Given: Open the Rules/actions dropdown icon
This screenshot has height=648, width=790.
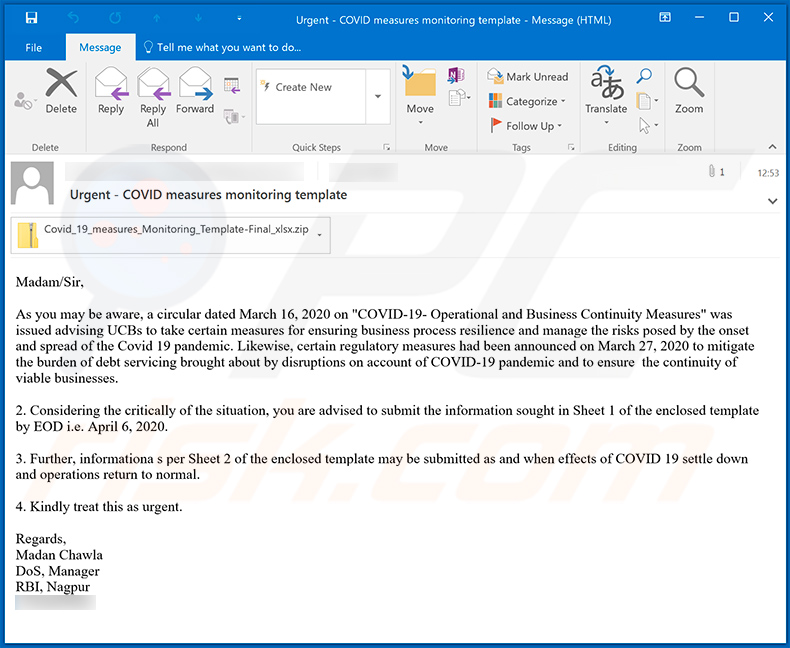Looking at the screenshot, I should pyautogui.click(x=459, y=97).
